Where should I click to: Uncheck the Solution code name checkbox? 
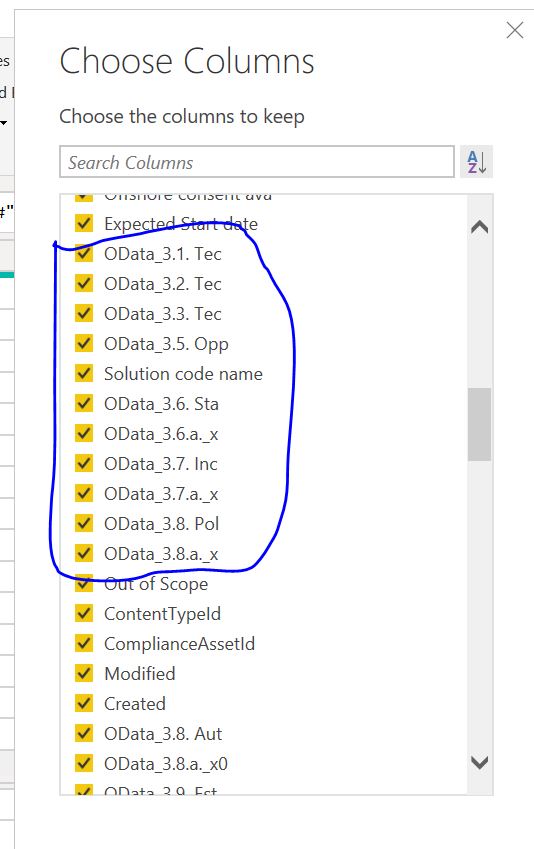coord(84,373)
